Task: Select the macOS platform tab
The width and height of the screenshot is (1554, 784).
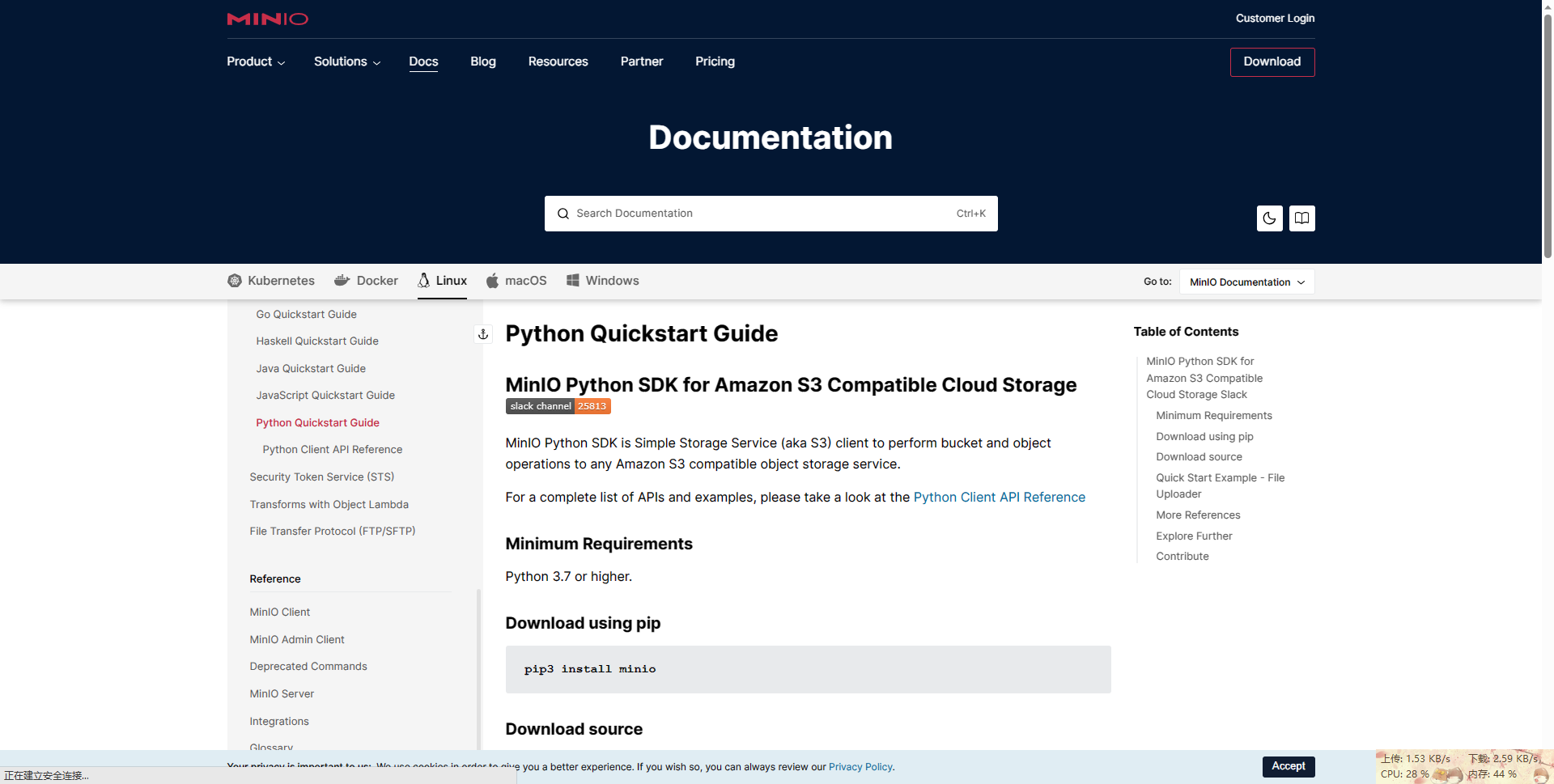Action: (x=516, y=281)
